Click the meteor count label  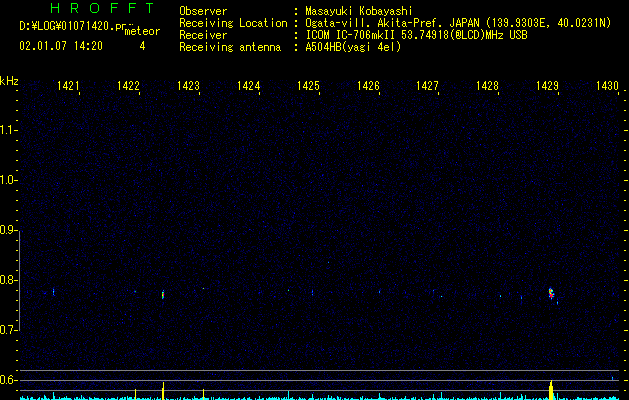(142, 31)
